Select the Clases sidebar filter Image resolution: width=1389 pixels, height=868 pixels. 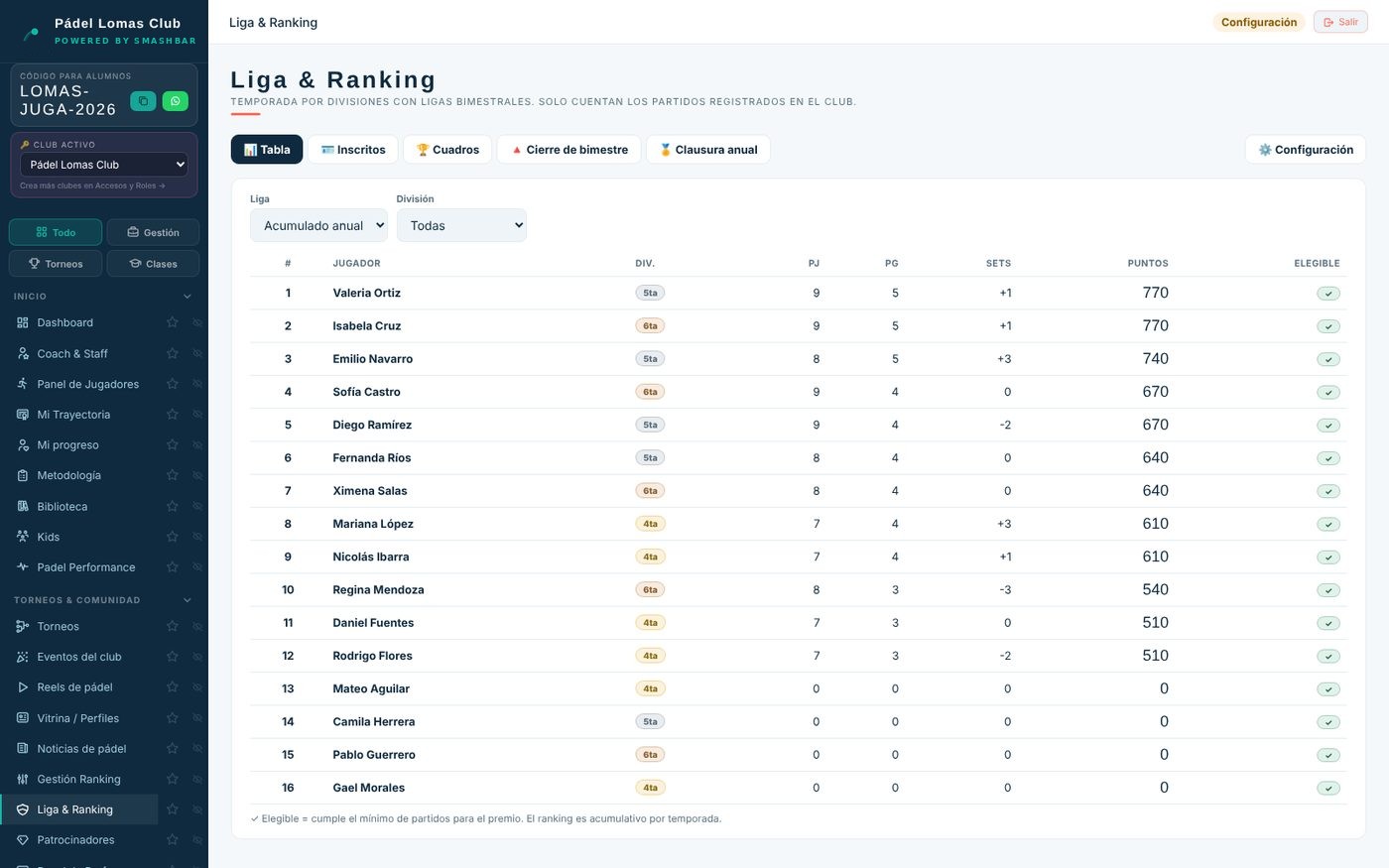tap(153, 263)
